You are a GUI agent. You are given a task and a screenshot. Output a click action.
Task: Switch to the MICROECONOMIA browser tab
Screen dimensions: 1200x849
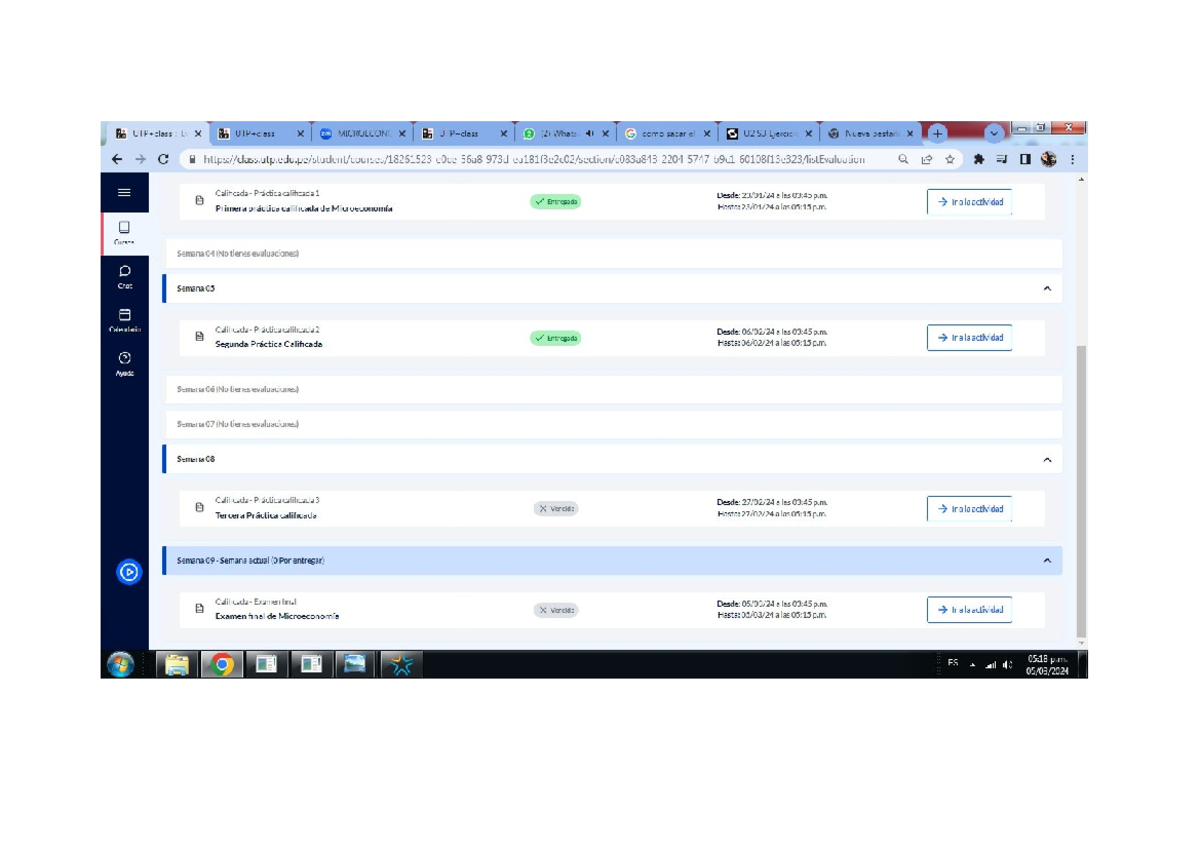[x=362, y=133]
